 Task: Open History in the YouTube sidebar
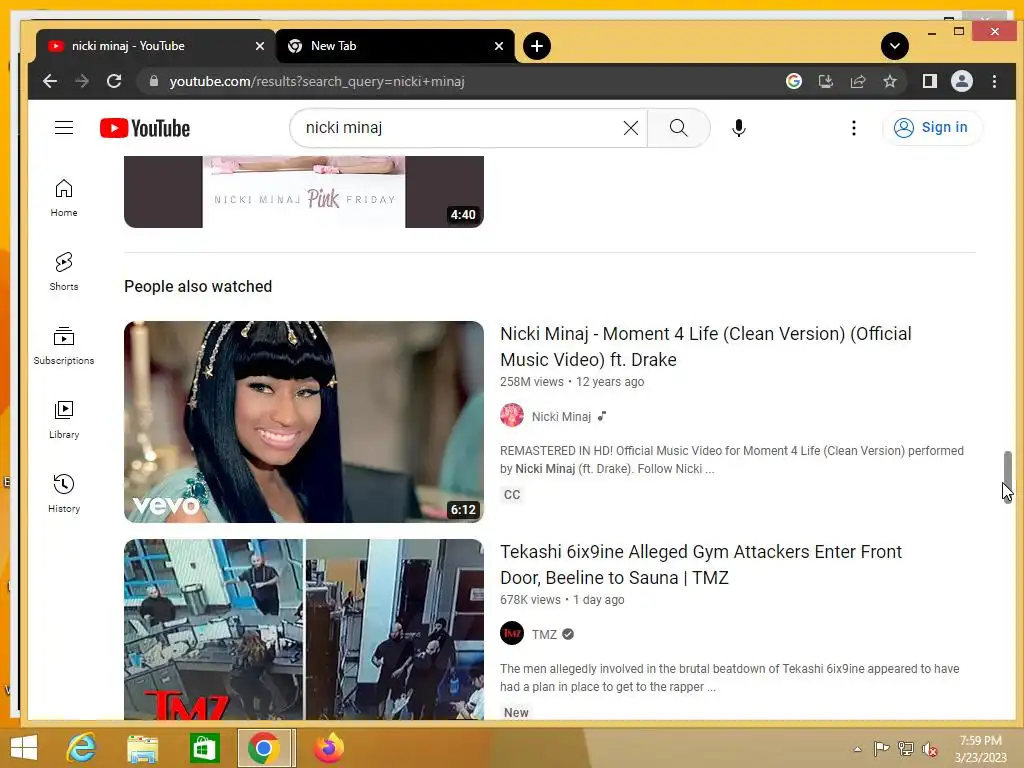tap(64, 493)
